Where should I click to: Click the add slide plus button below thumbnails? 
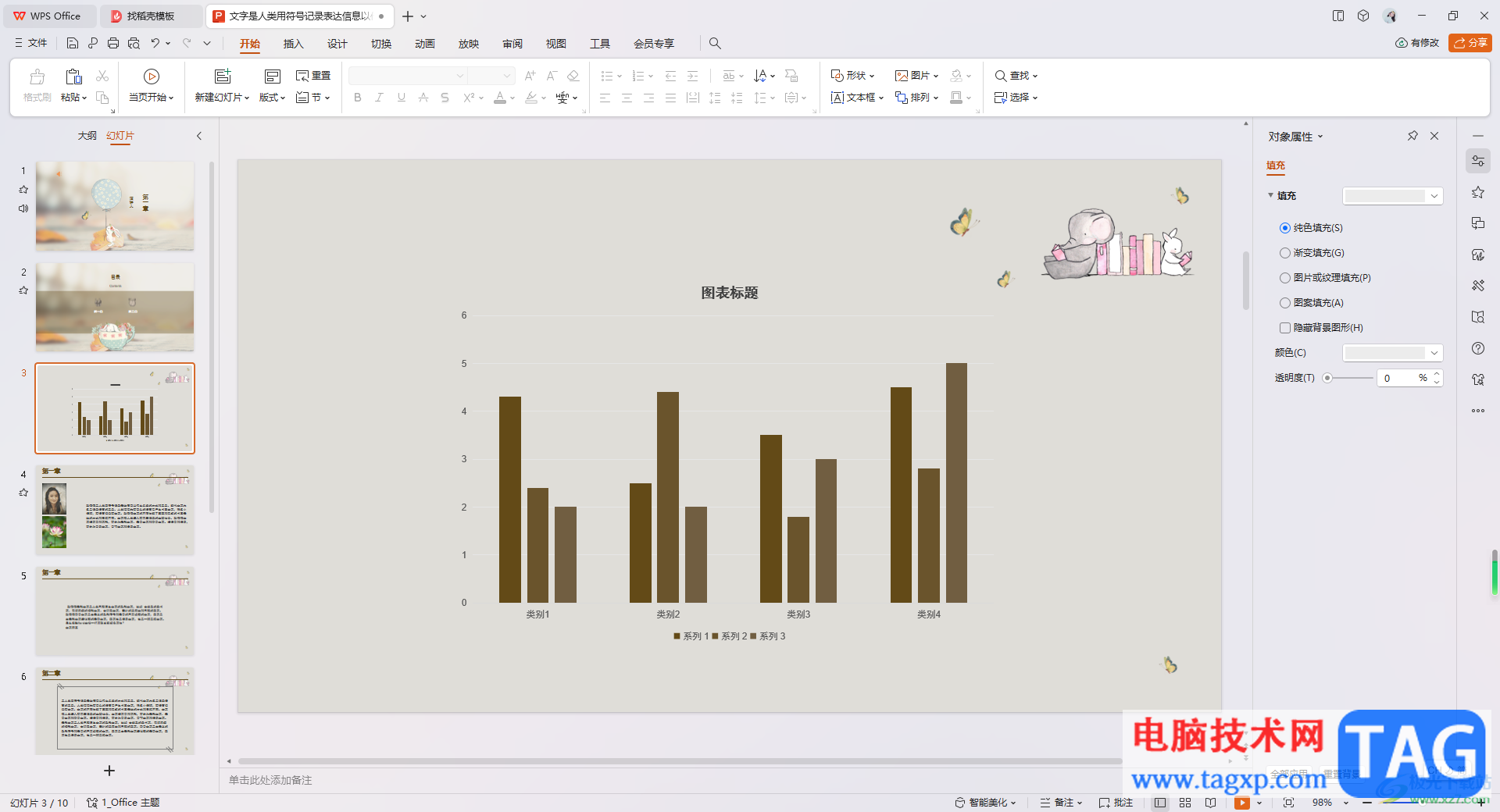pyautogui.click(x=109, y=771)
